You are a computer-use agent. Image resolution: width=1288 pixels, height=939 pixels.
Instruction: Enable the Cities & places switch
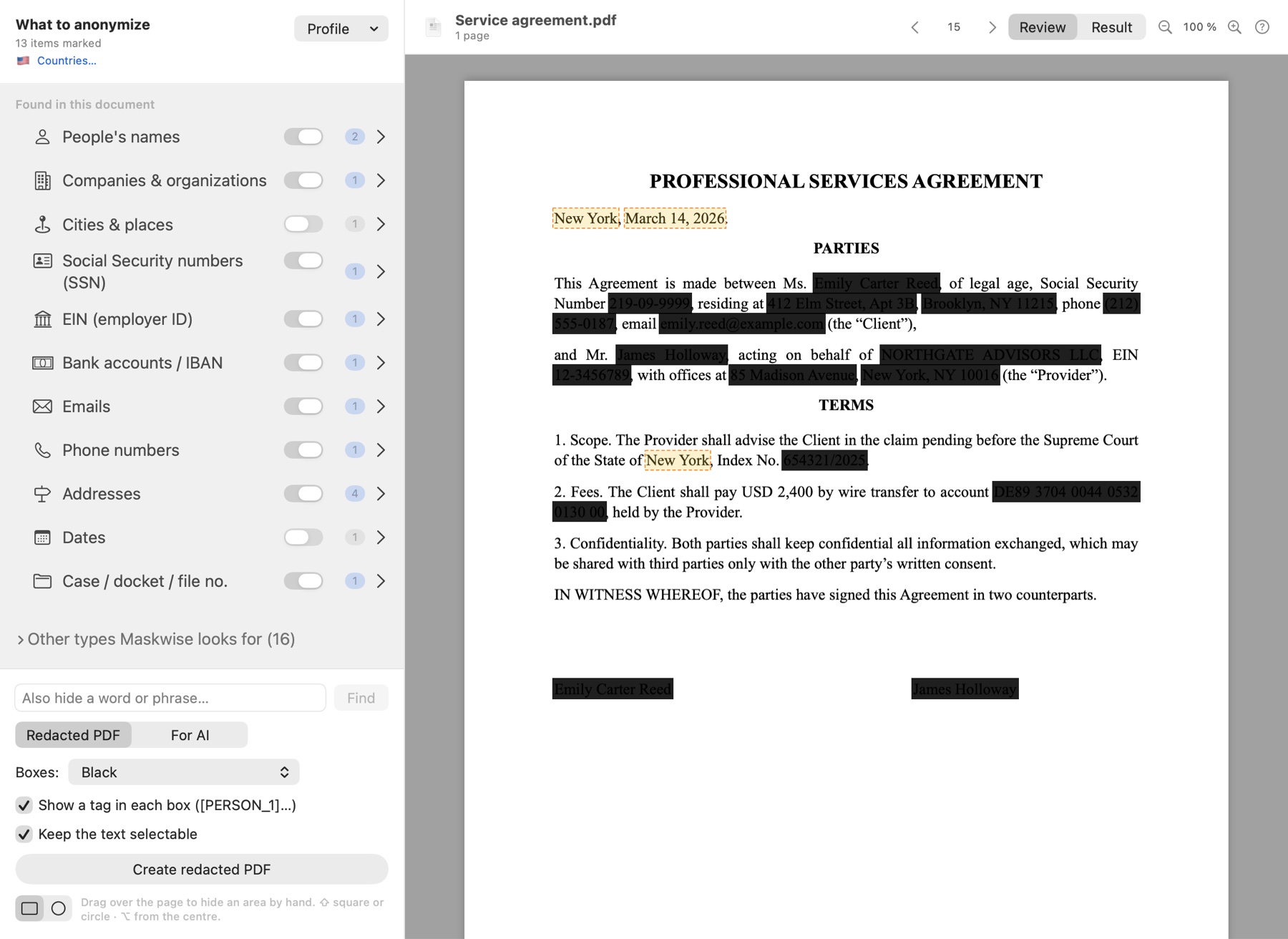click(x=303, y=224)
